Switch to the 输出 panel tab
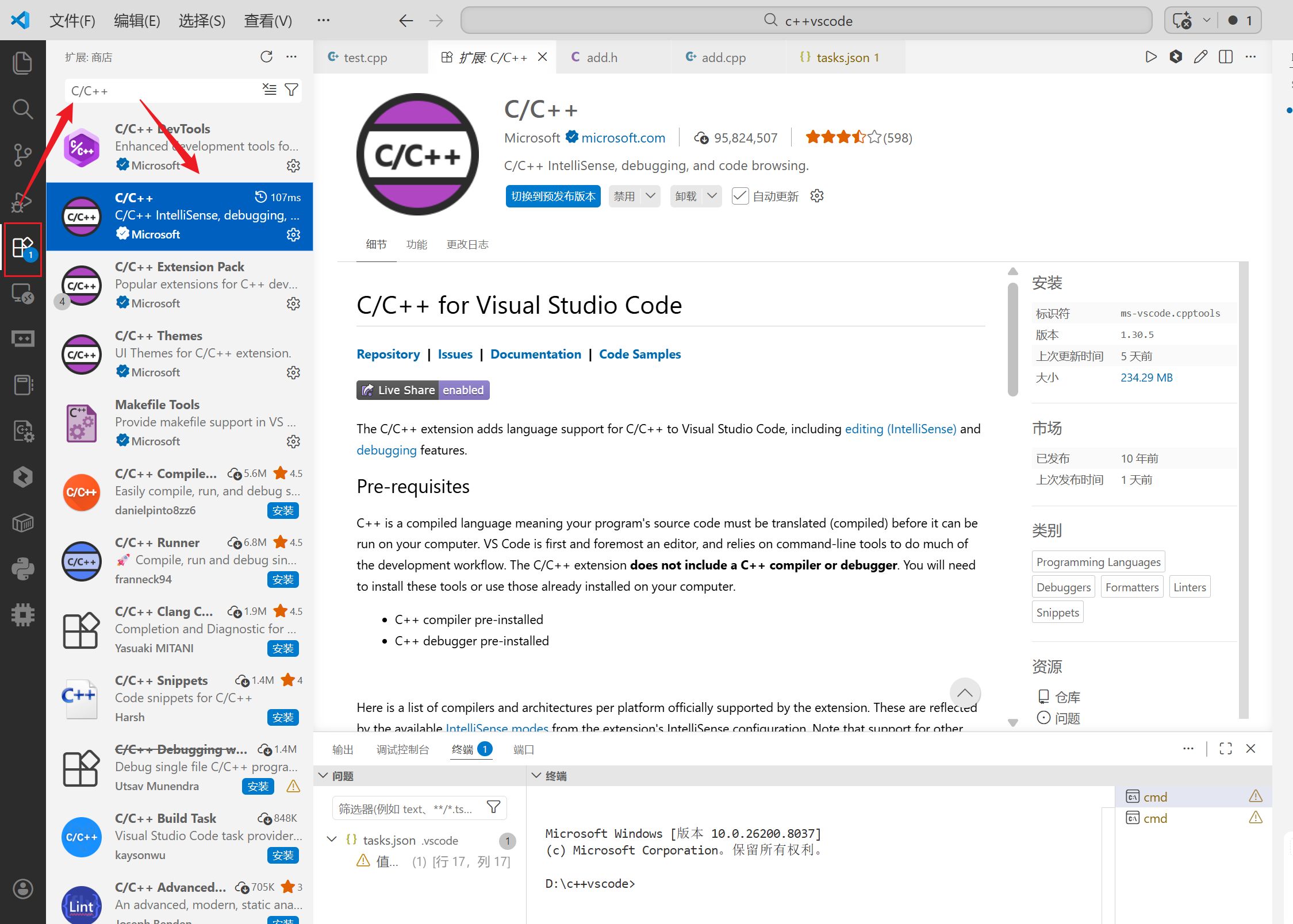 point(343,749)
